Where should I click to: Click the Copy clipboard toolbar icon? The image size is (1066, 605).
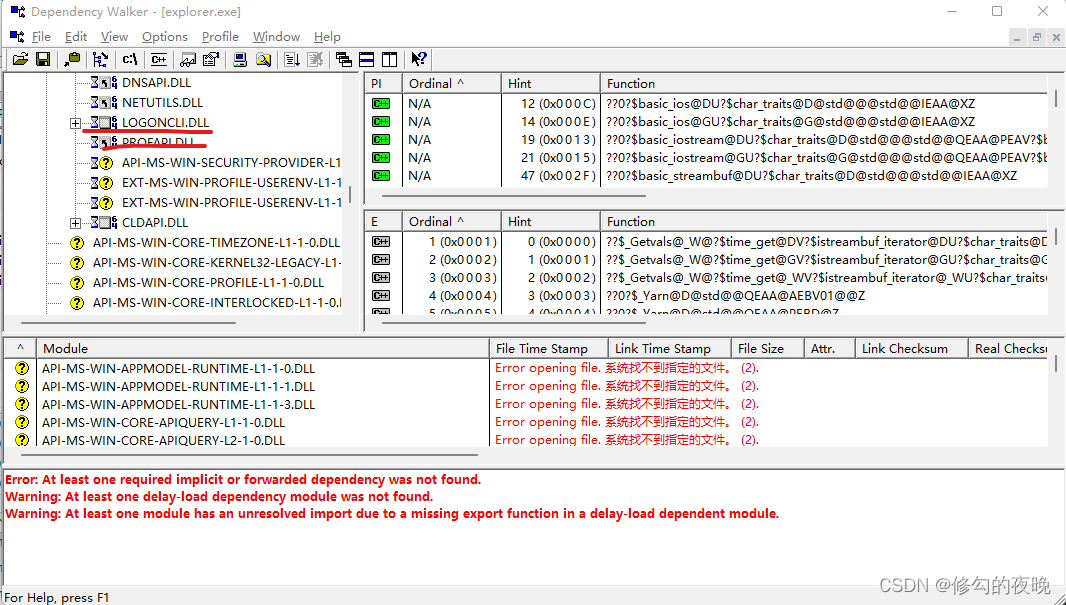click(x=71, y=59)
